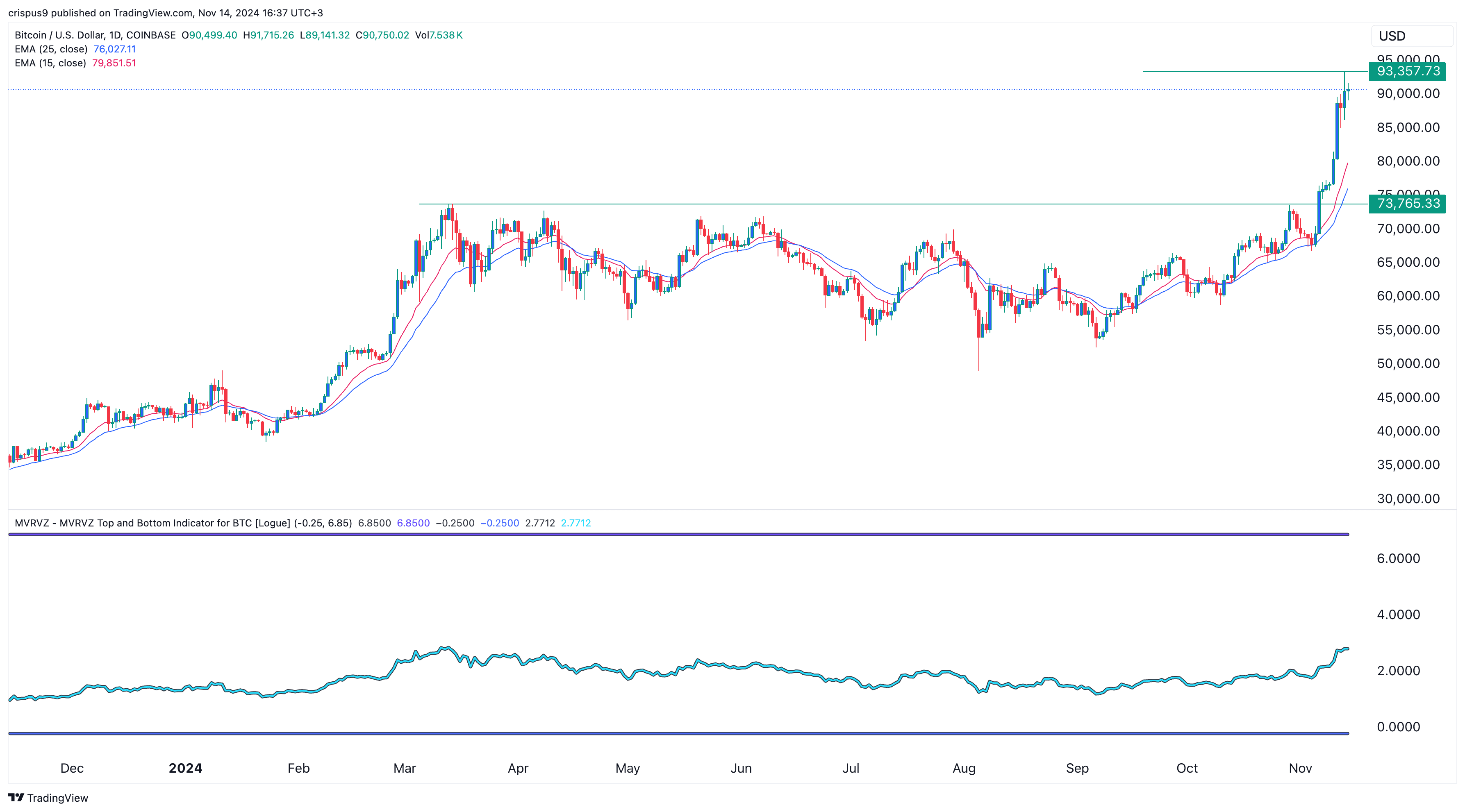Click the EMA value 76,027.11

(114, 49)
